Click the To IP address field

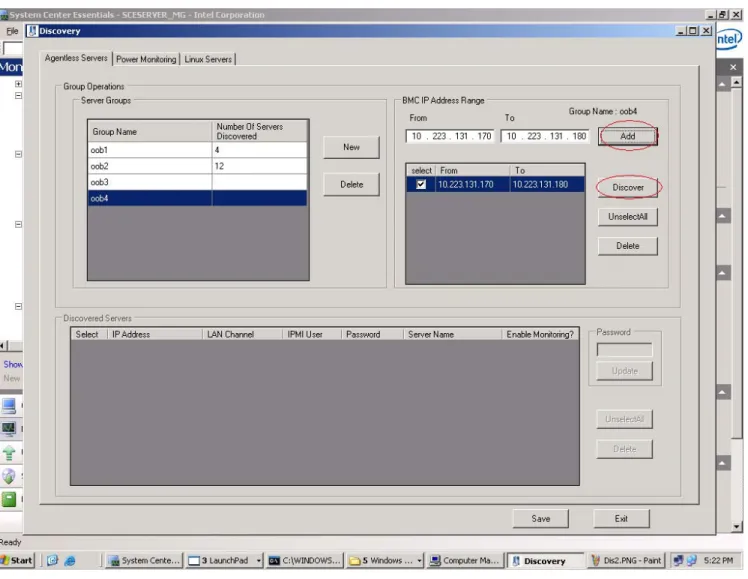[x=545, y=136]
